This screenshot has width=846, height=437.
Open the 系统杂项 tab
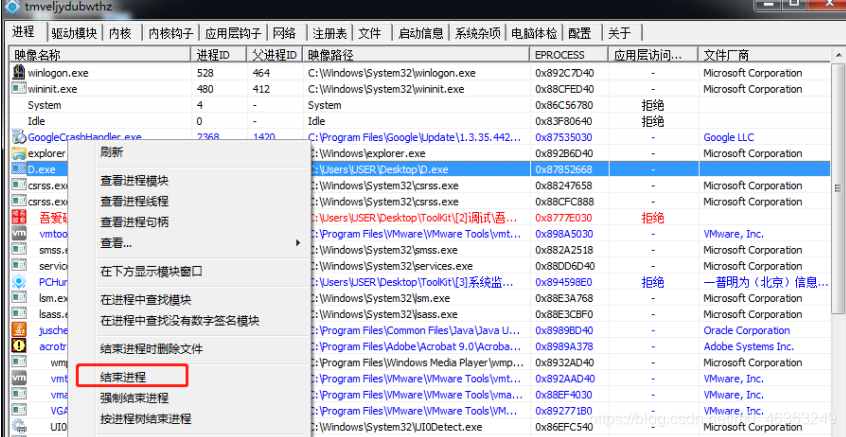(477, 33)
